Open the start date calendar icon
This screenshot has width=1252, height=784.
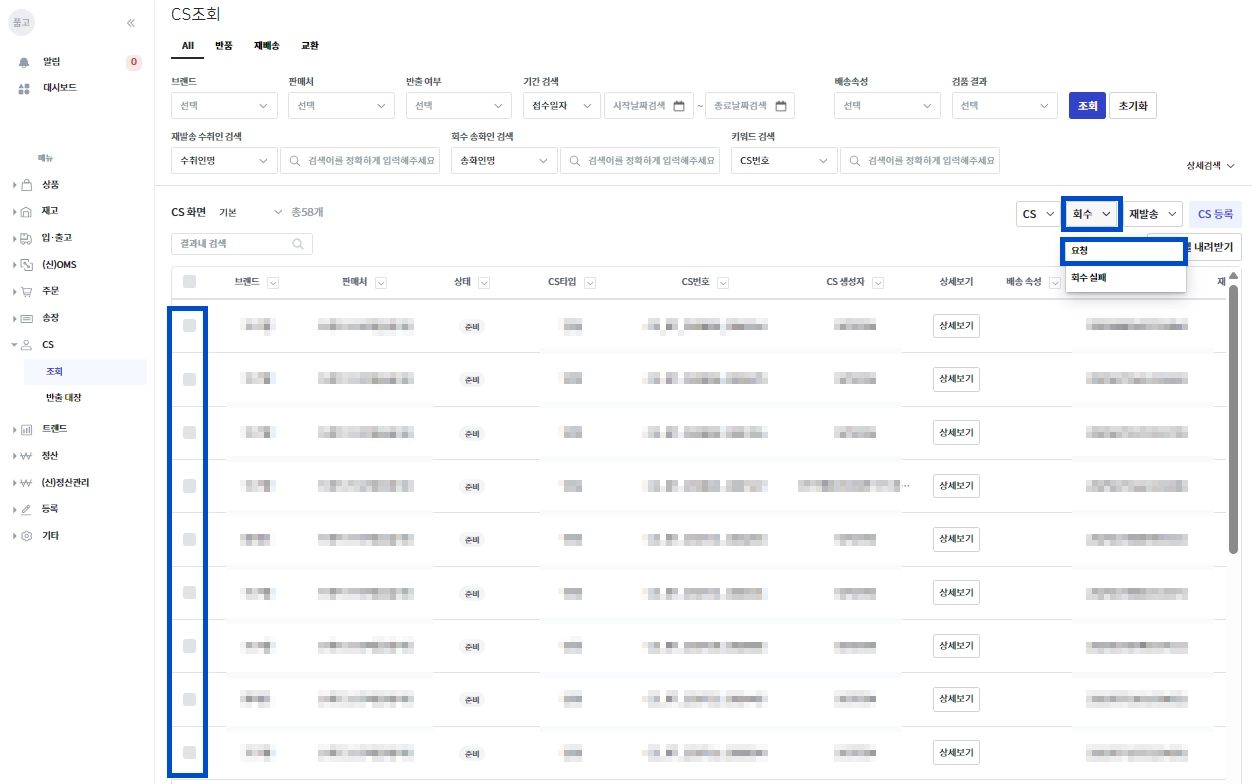tap(679, 106)
